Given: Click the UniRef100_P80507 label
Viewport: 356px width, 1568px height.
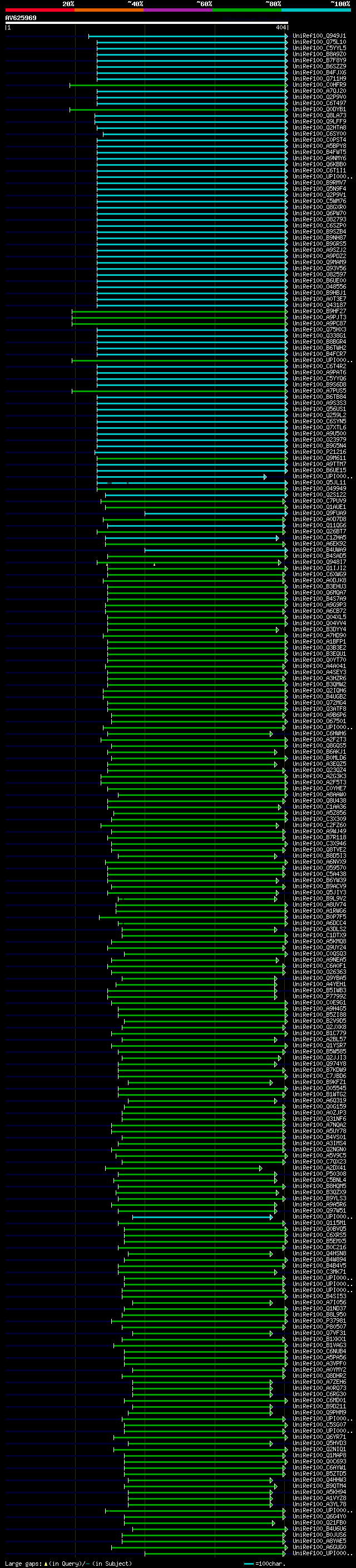Looking at the screenshot, I should 319,1327.
